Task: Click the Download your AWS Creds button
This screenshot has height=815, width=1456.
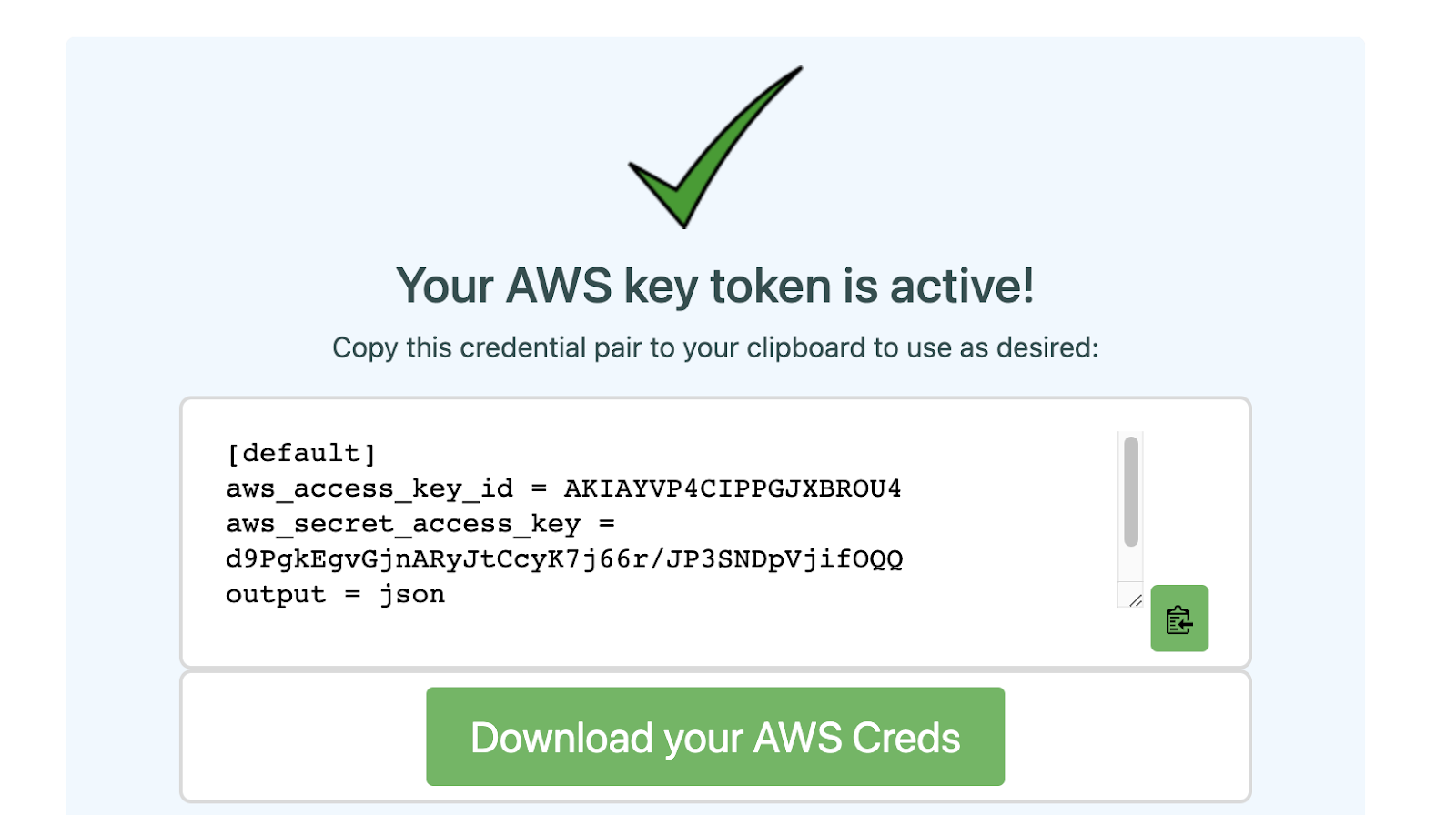Action: click(x=715, y=737)
